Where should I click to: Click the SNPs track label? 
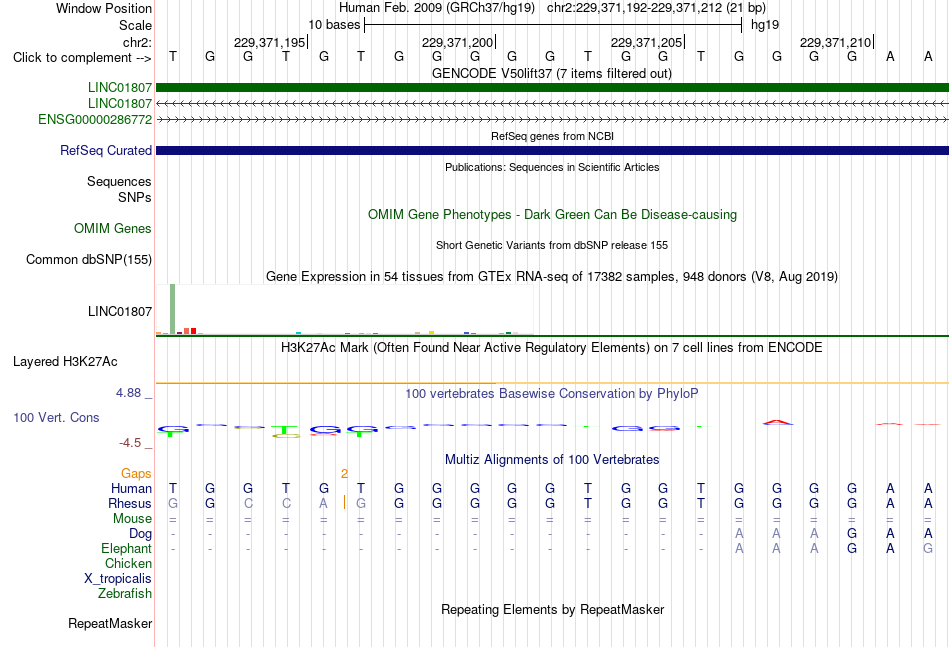(135, 197)
